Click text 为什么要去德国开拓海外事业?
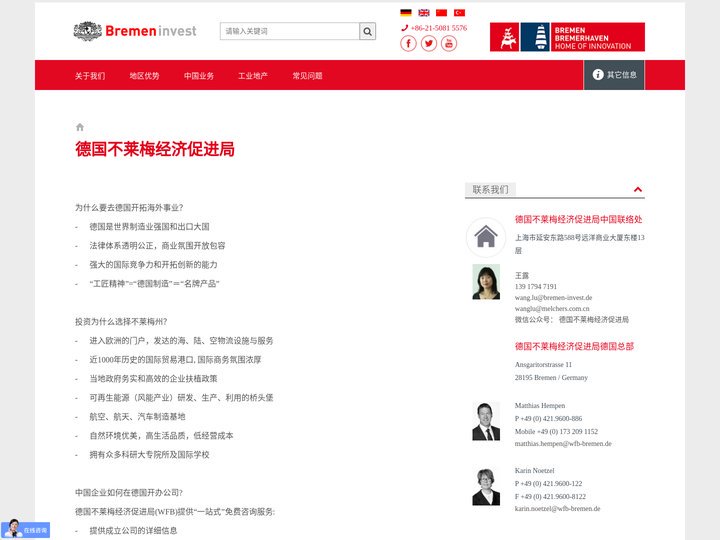720x540 pixels. point(129,208)
